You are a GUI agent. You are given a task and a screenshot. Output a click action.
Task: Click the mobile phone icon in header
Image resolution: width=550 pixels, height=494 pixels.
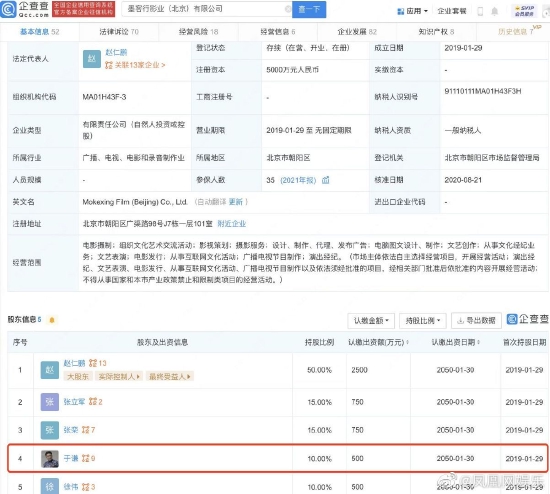(480, 11)
